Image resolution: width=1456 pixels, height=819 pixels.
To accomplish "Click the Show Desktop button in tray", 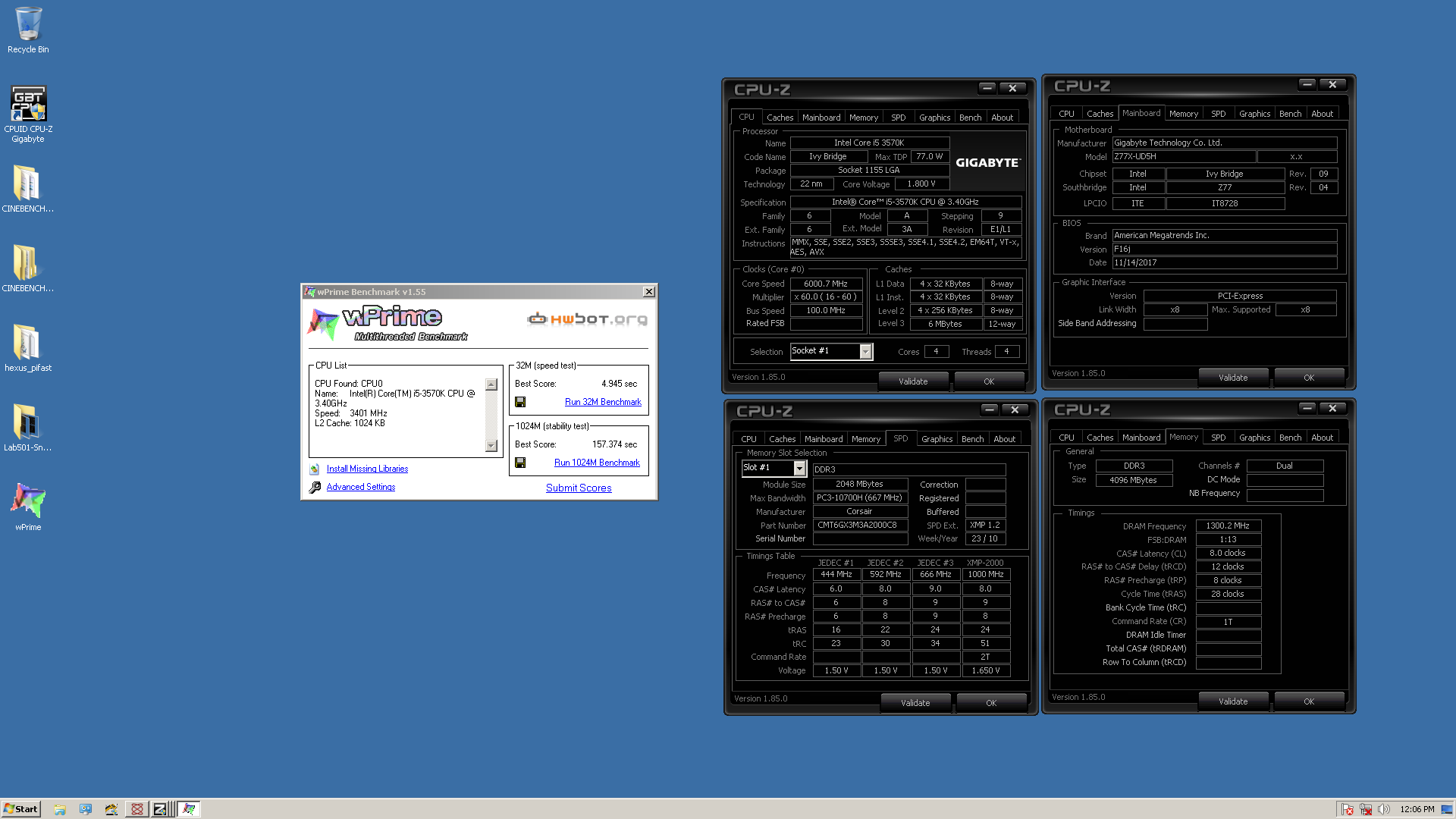I will (x=1447, y=809).
